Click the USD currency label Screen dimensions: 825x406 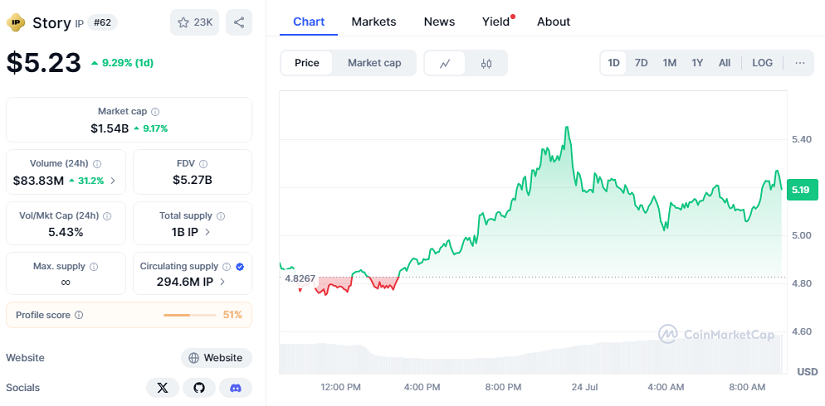click(807, 372)
